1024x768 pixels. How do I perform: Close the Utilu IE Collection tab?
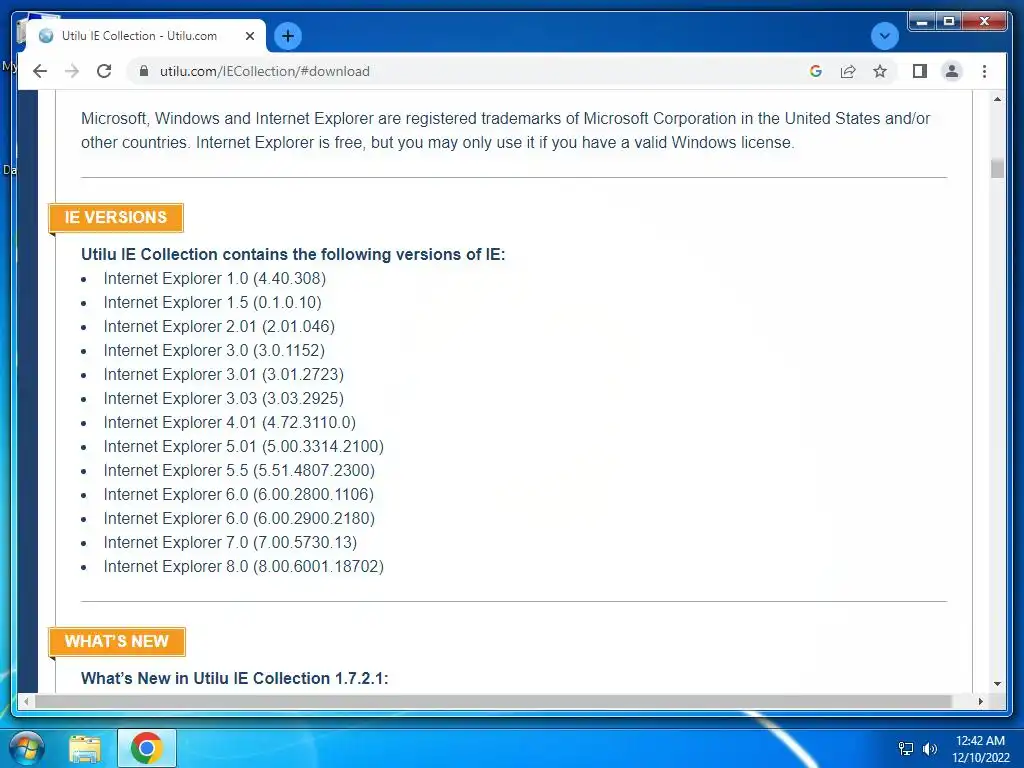pos(249,36)
